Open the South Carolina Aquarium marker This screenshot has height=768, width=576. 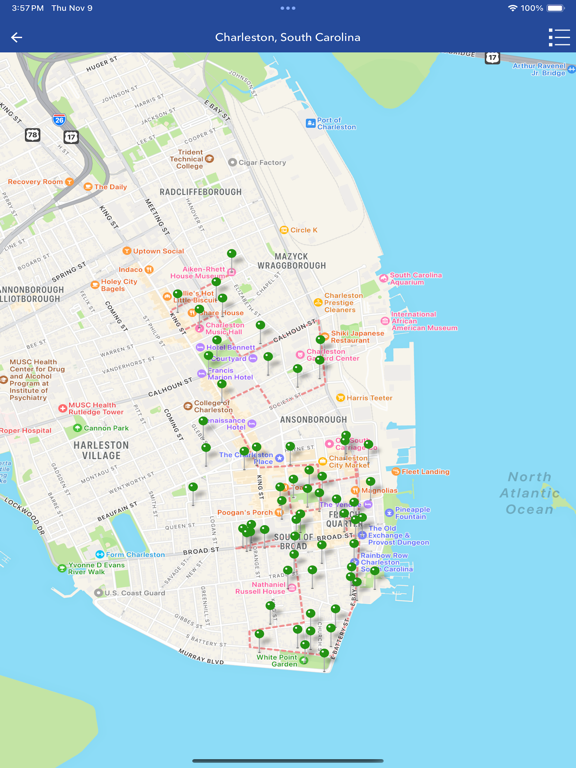tap(384, 278)
